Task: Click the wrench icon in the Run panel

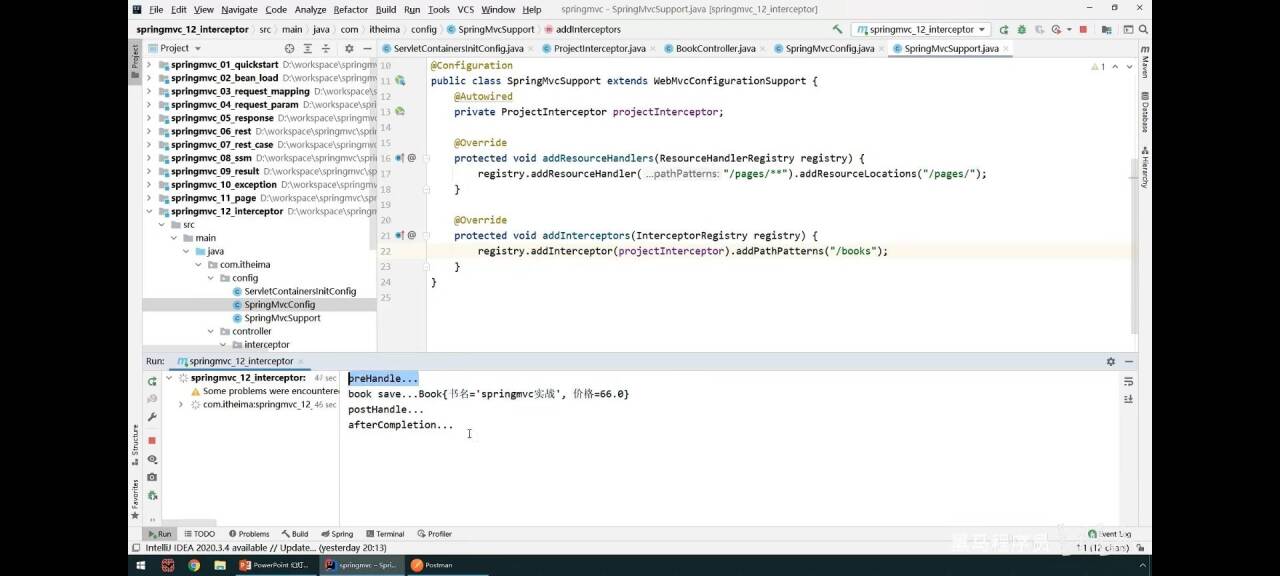Action: (152, 417)
